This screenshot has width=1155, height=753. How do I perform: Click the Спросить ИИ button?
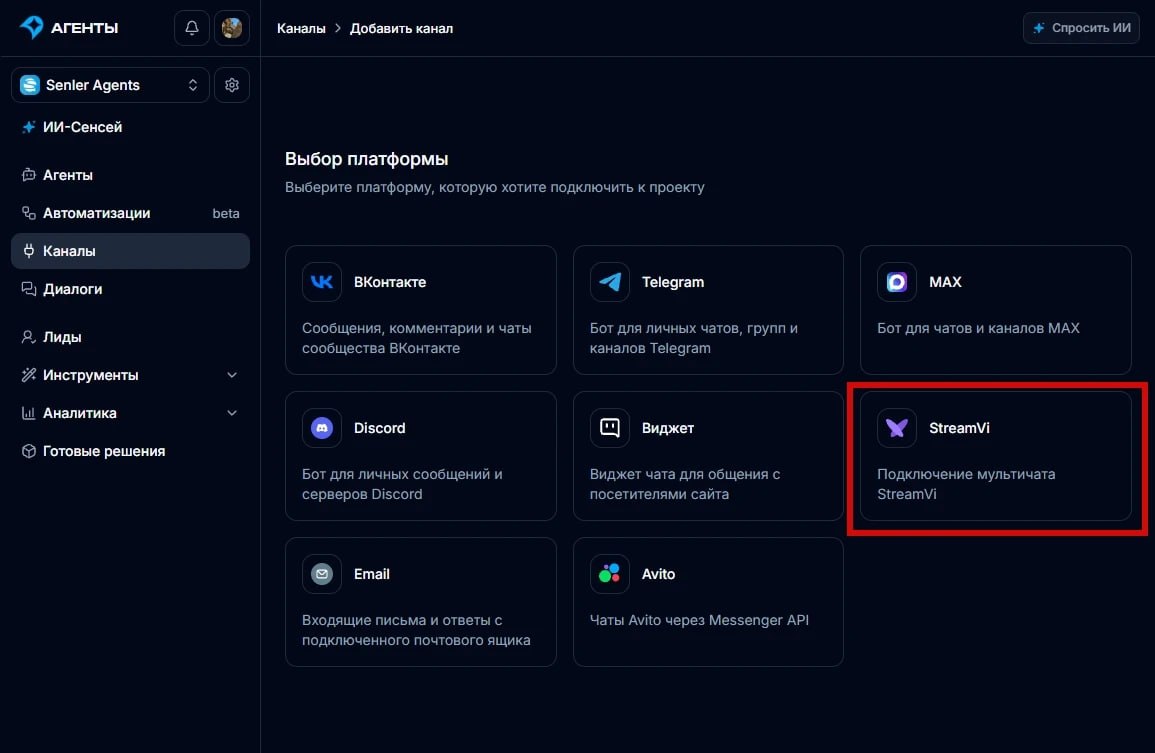point(1081,28)
